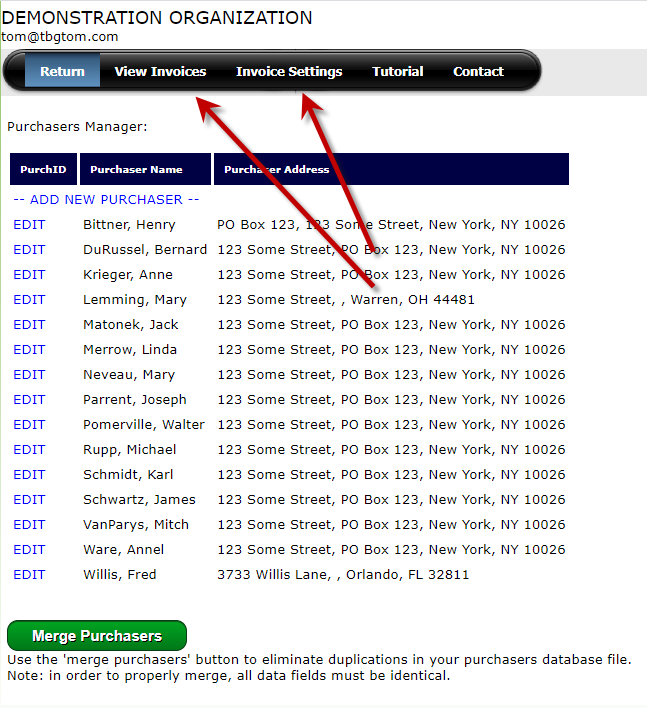The height and width of the screenshot is (708, 647).
Task: Edit the purchaser Bittner, Henry
Action: (29, 225)
